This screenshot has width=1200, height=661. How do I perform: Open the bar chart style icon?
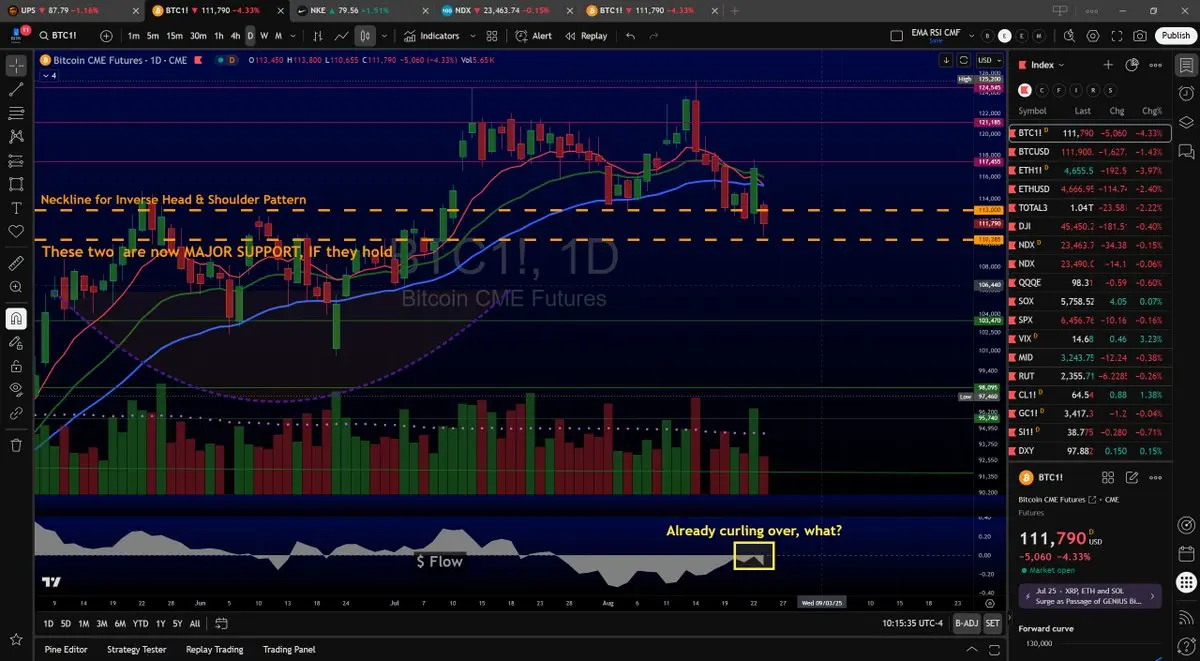[x=318, y=36]
